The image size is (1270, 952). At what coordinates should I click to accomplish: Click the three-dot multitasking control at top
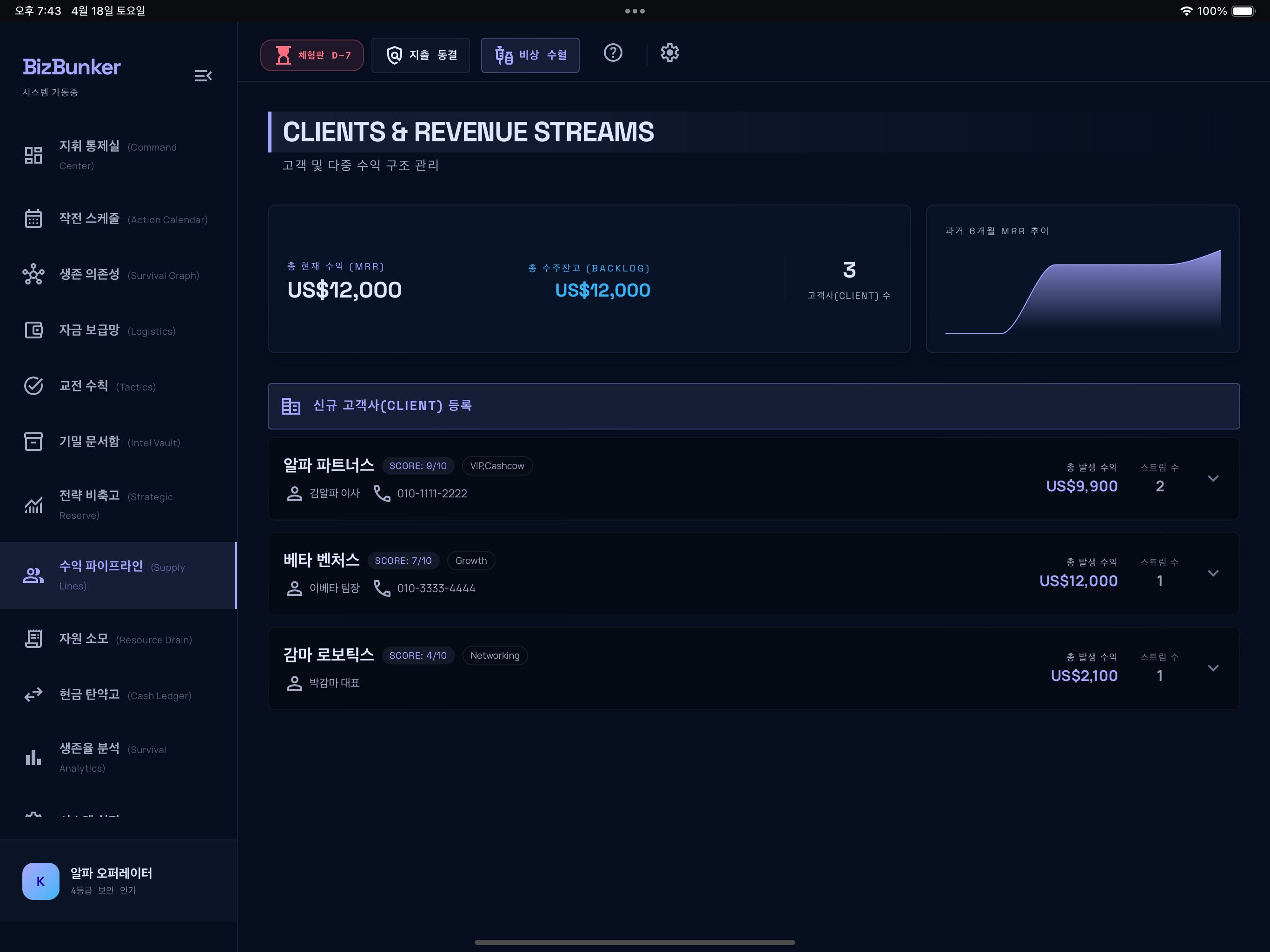(x=635, y=11)
